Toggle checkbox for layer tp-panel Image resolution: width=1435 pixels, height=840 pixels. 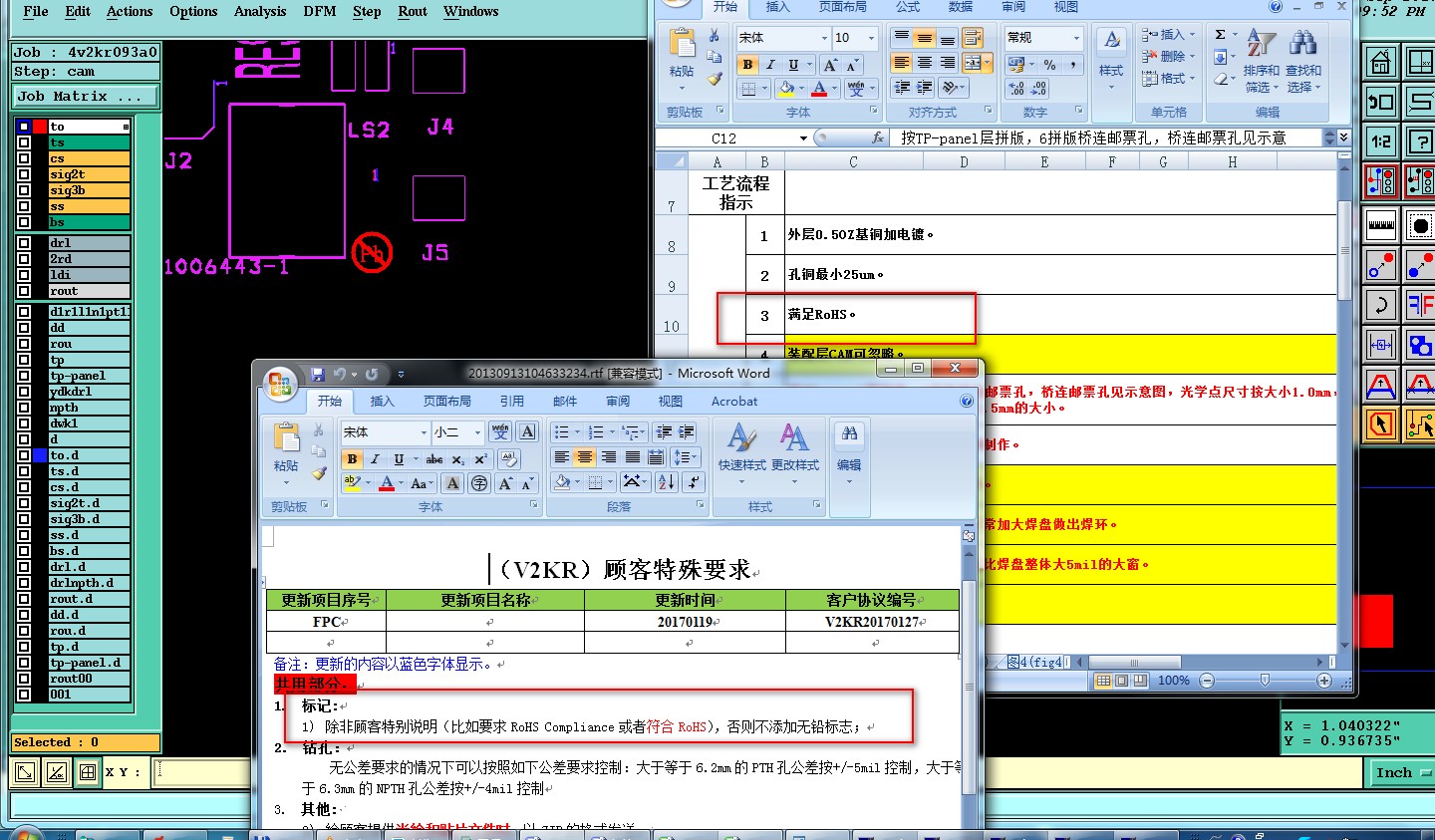click(x=24, y=376)
